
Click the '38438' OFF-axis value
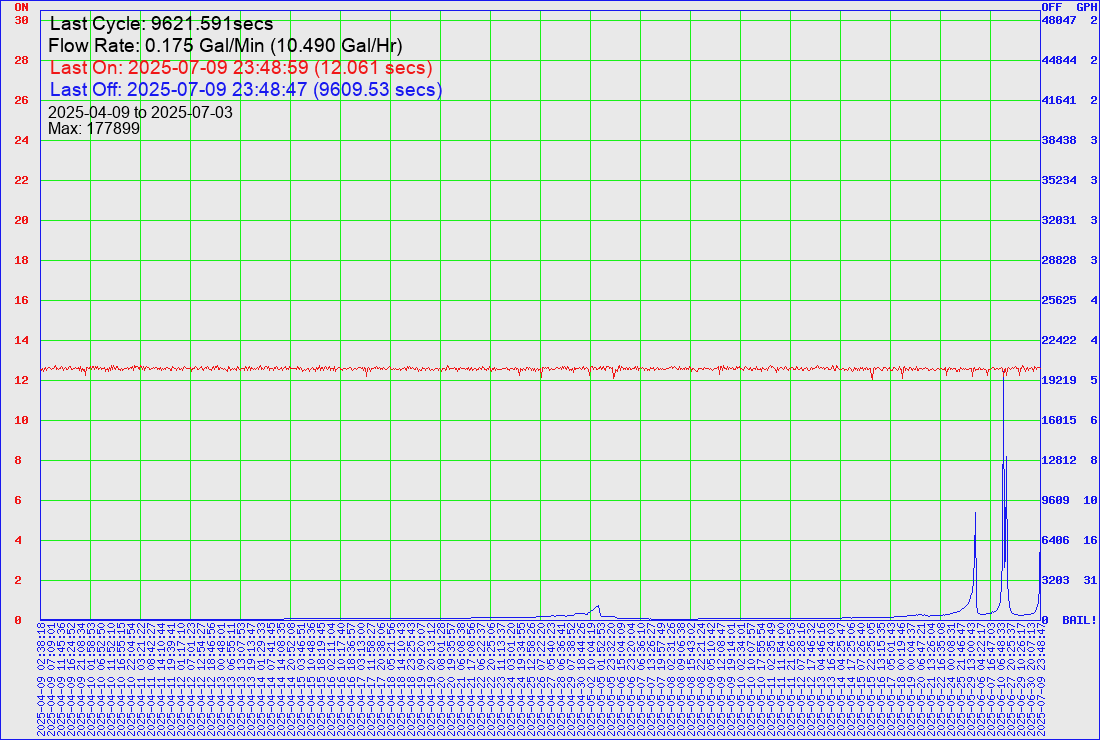click(x=1059, y=140)
